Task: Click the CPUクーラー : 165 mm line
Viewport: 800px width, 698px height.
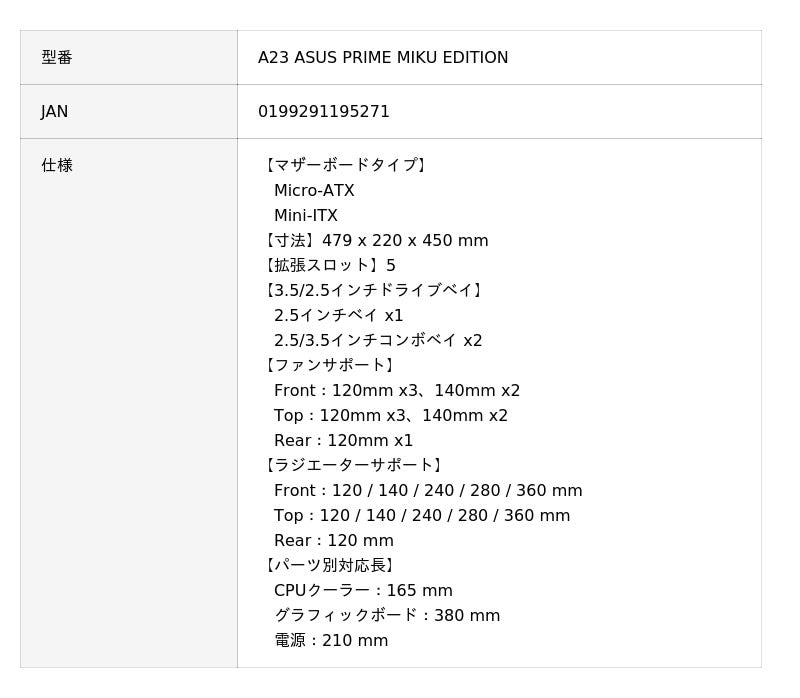Action: click(x=363, y=591)
